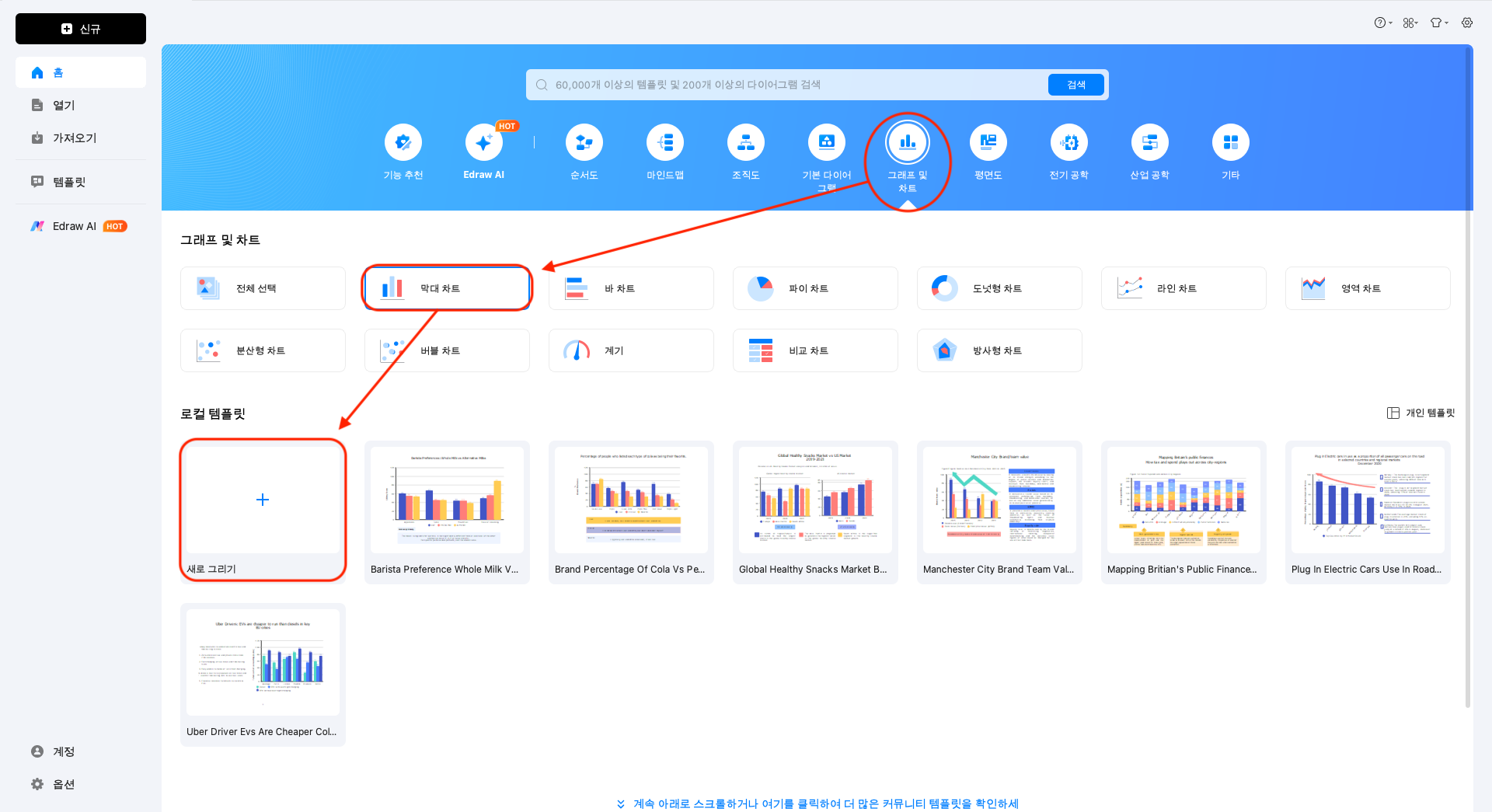Open the 가져오기 import menu item
The width and height of the screenshot is (1492, 812).
point(75,138)
